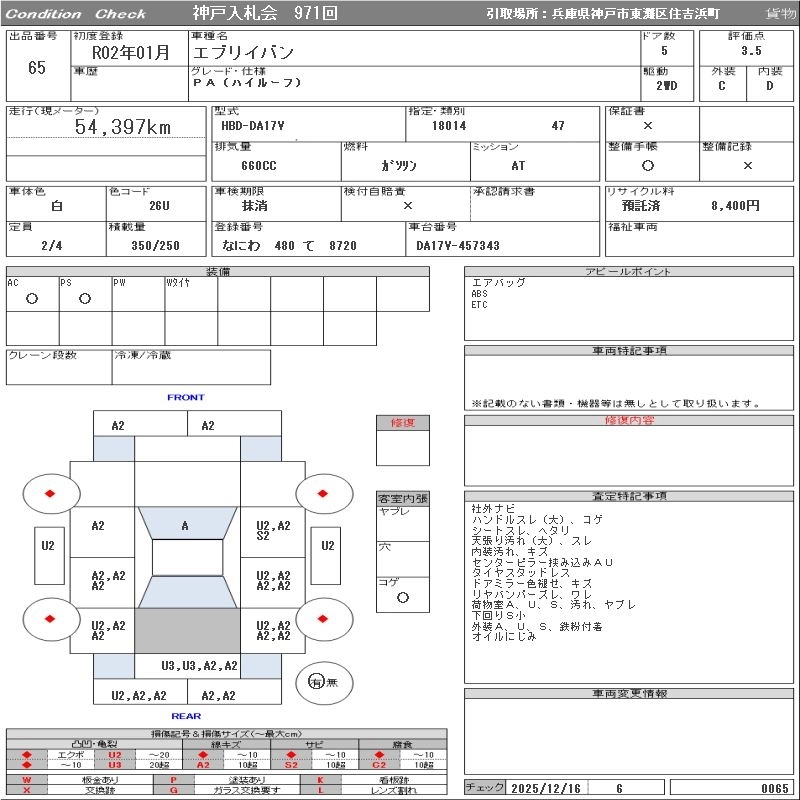This screenshot has width=800, height=800.
Task: Click the 54,397km mileage value
Action: click(x=123, y=127)
